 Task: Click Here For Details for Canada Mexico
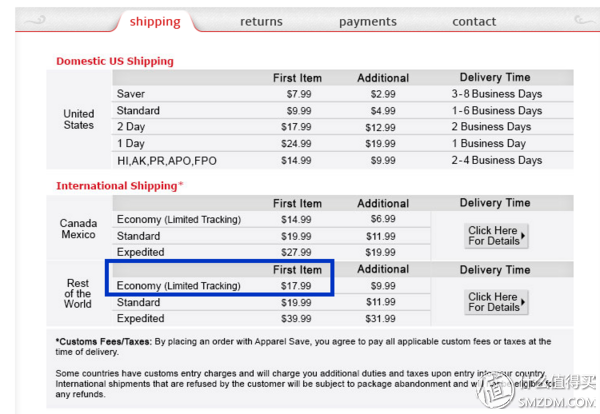[496, 236]
